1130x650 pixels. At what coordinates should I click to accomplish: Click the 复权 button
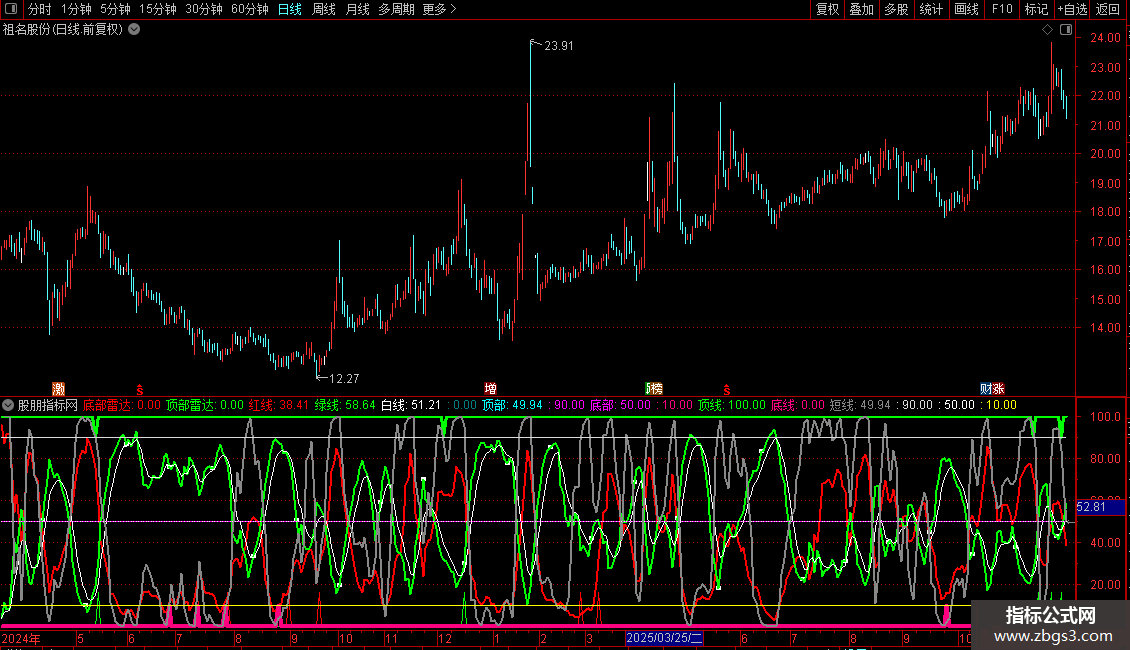click(x=828, y=9)
